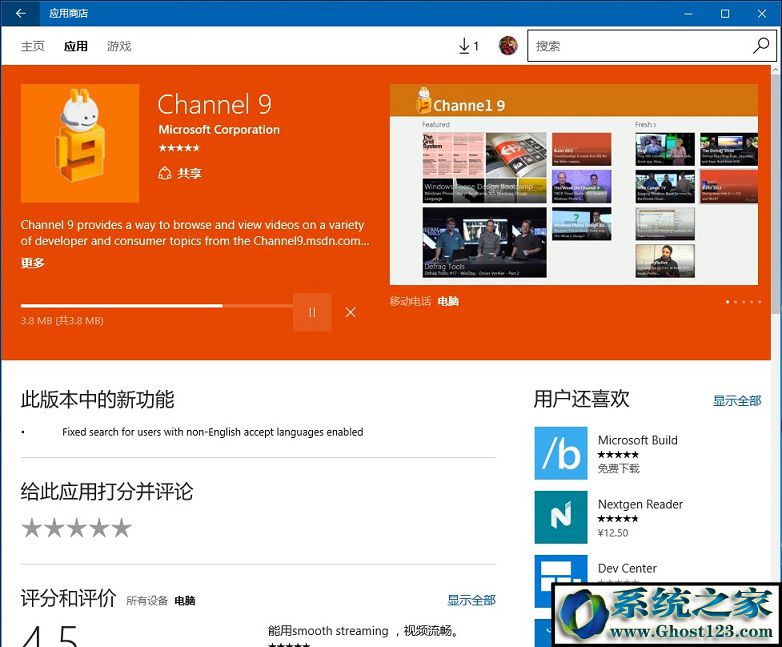Image resolution: width=782 pixels, height=647 pixels.
Task: Go back using the back arrow
Action: [x=20, y=13]
